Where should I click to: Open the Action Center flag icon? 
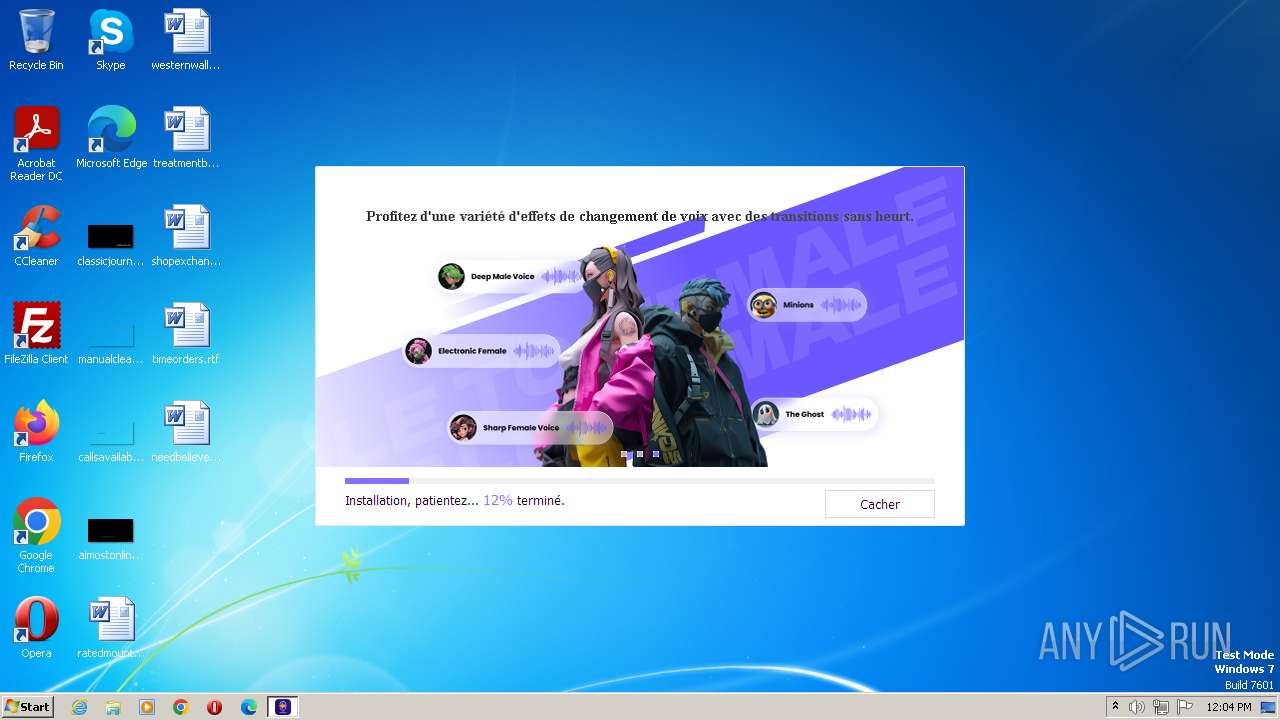[x=1184, y=707]
